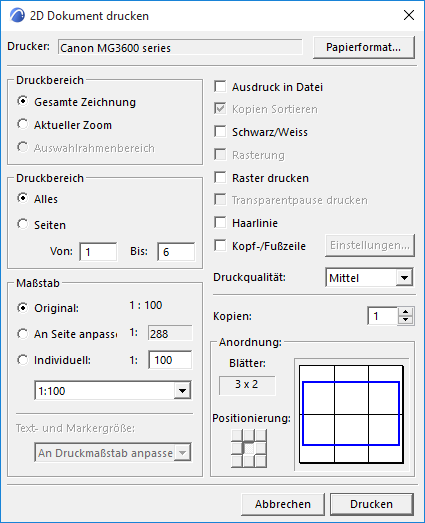425x523 pixels.
Task: Click the Einstellungen... button
Action: point(370,245)
